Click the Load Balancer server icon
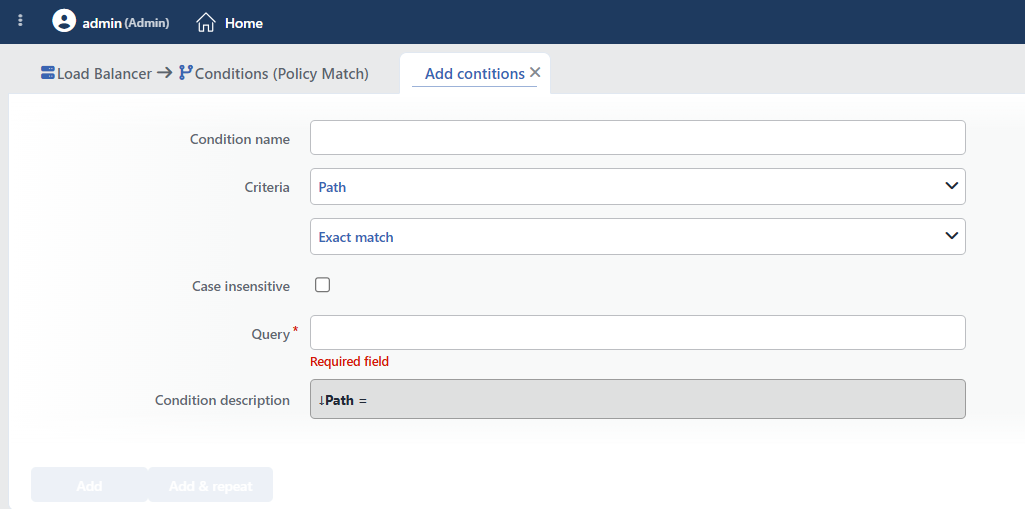 pos(48,73)
